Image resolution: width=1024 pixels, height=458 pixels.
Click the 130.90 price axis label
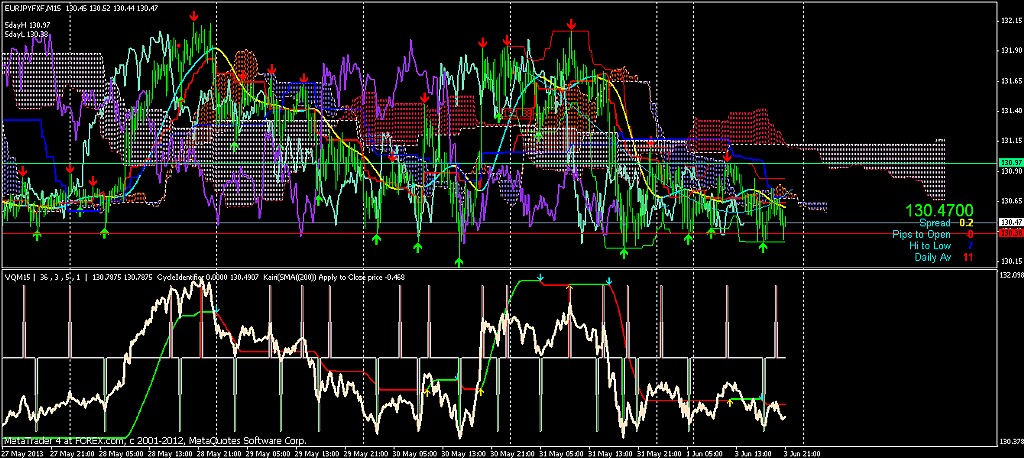pos(1010,171)
